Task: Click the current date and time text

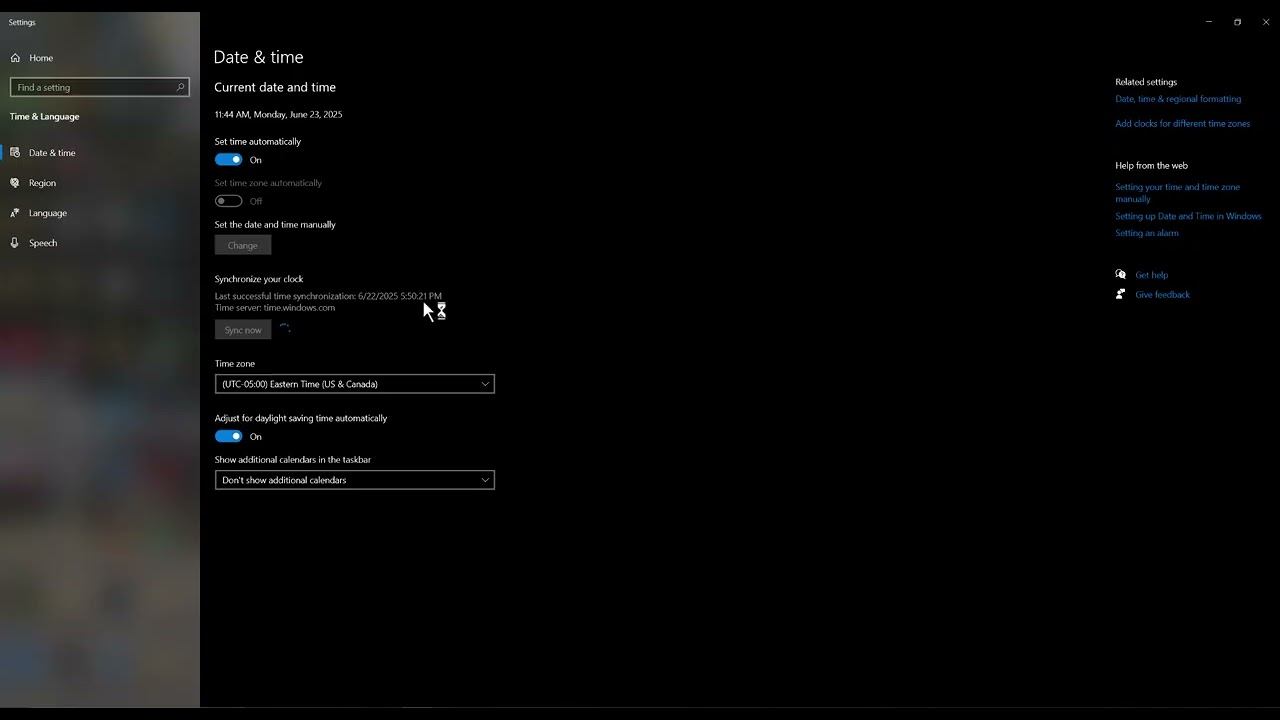Action: (278, 114)
